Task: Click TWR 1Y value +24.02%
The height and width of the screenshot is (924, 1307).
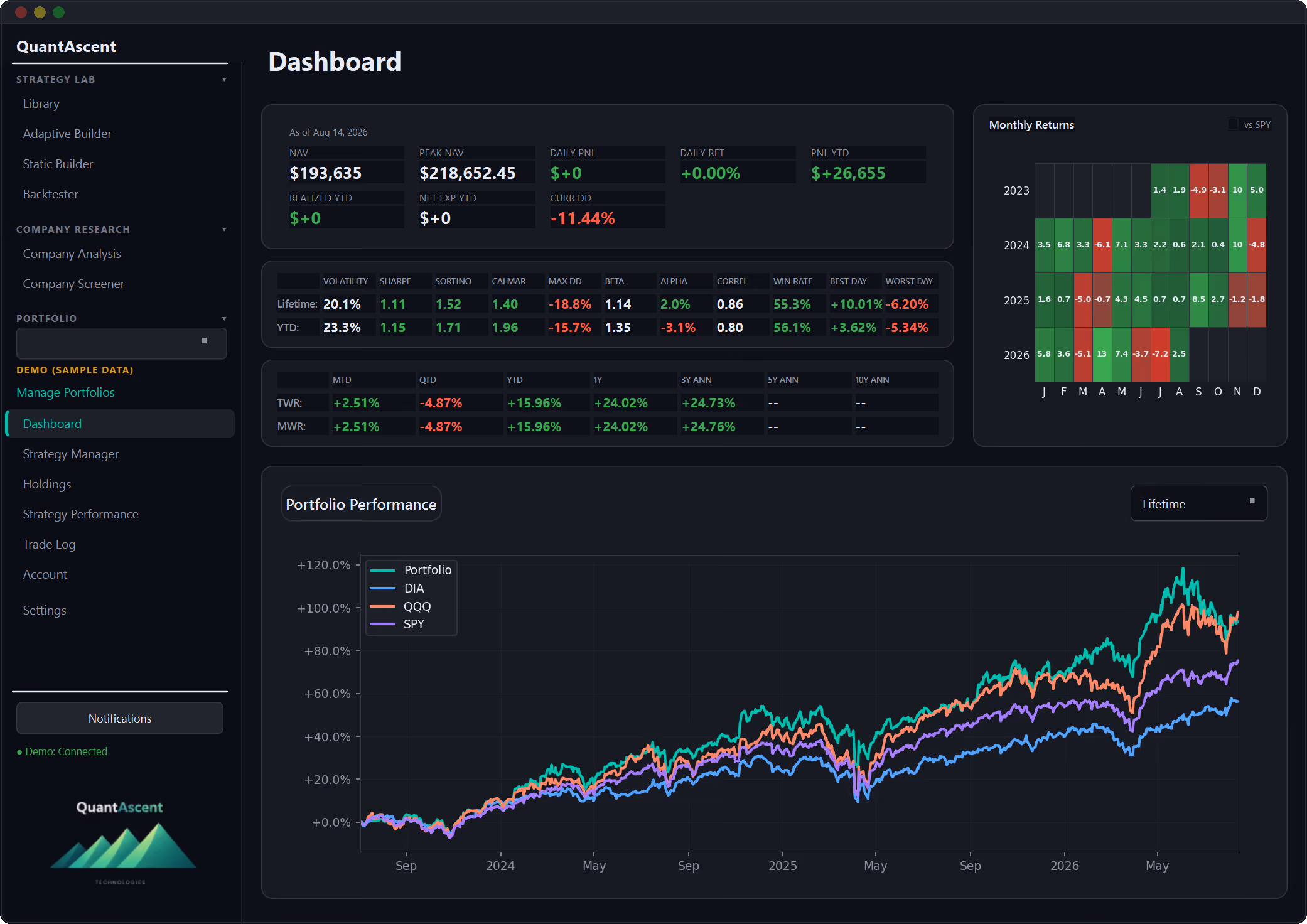Action: 621,403
